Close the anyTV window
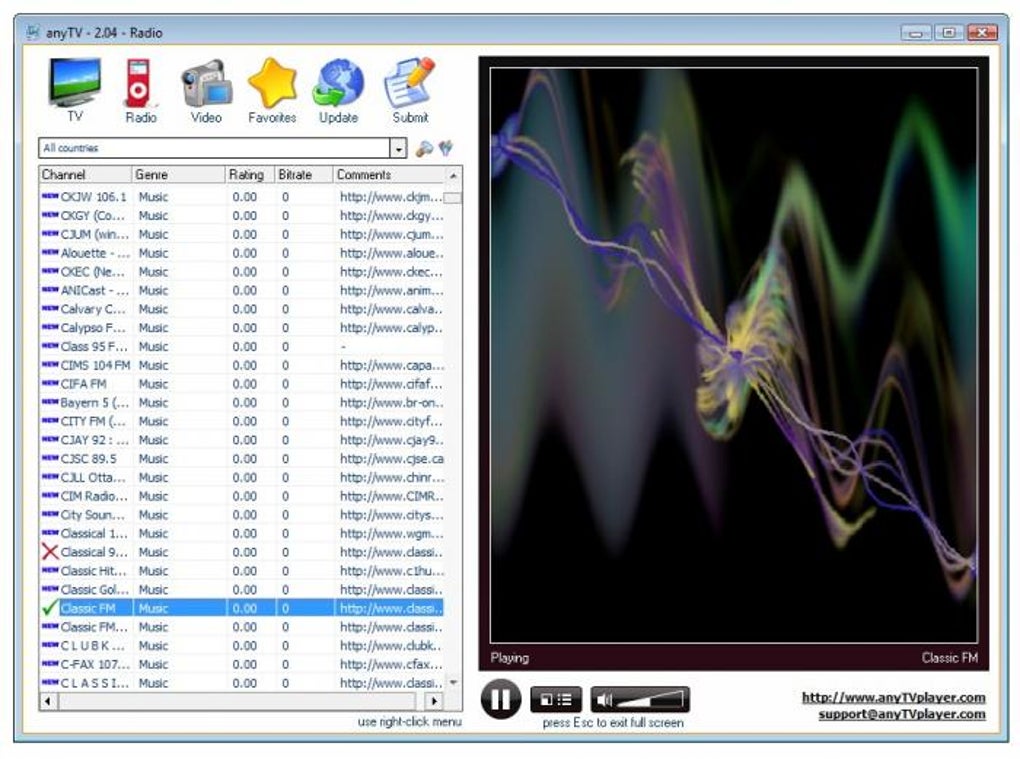The height and width of the screenshot is (759, 1020). [x=982, y=33]
